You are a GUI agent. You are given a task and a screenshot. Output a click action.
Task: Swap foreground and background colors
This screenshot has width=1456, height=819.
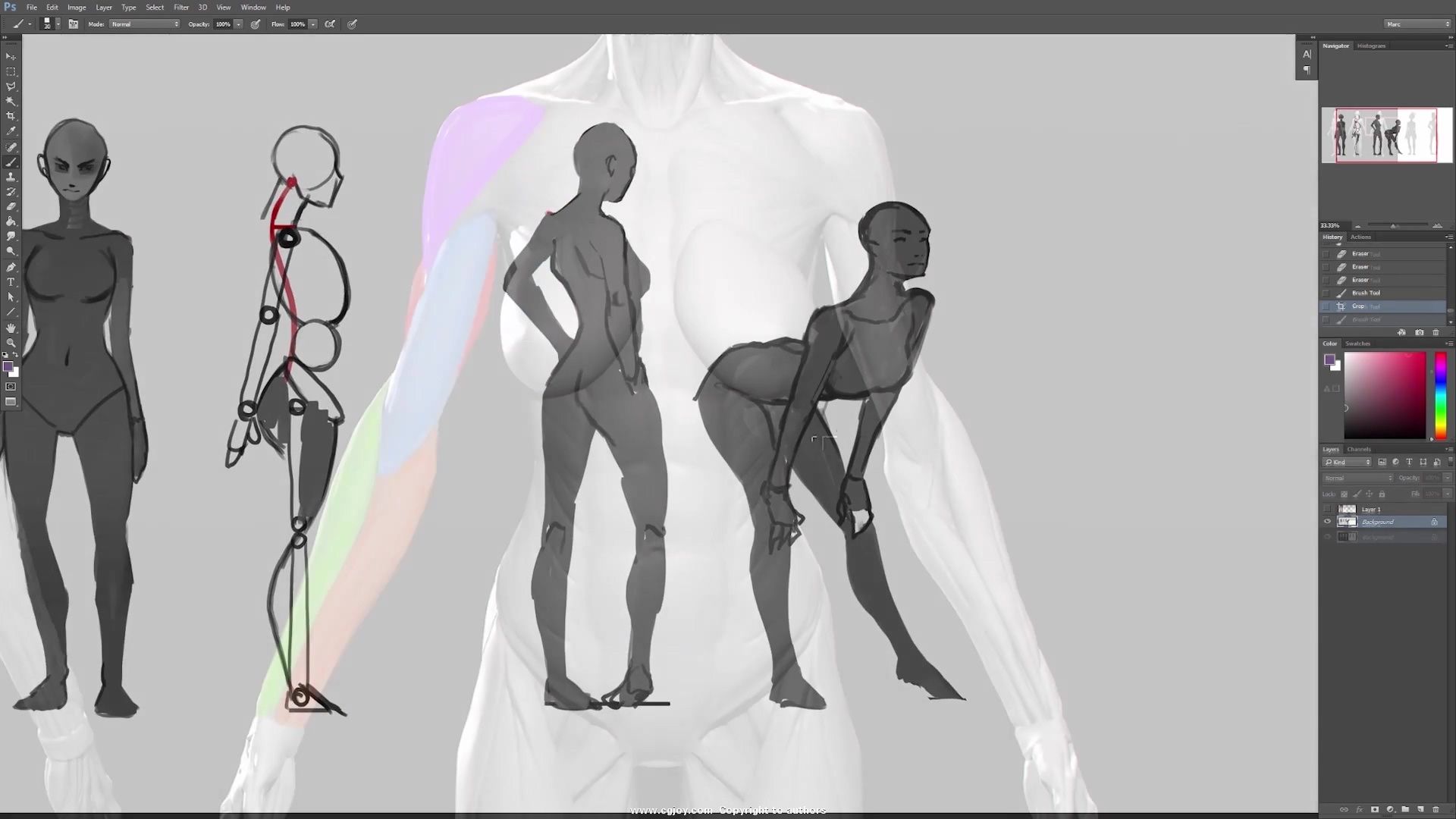pos(16,355)
